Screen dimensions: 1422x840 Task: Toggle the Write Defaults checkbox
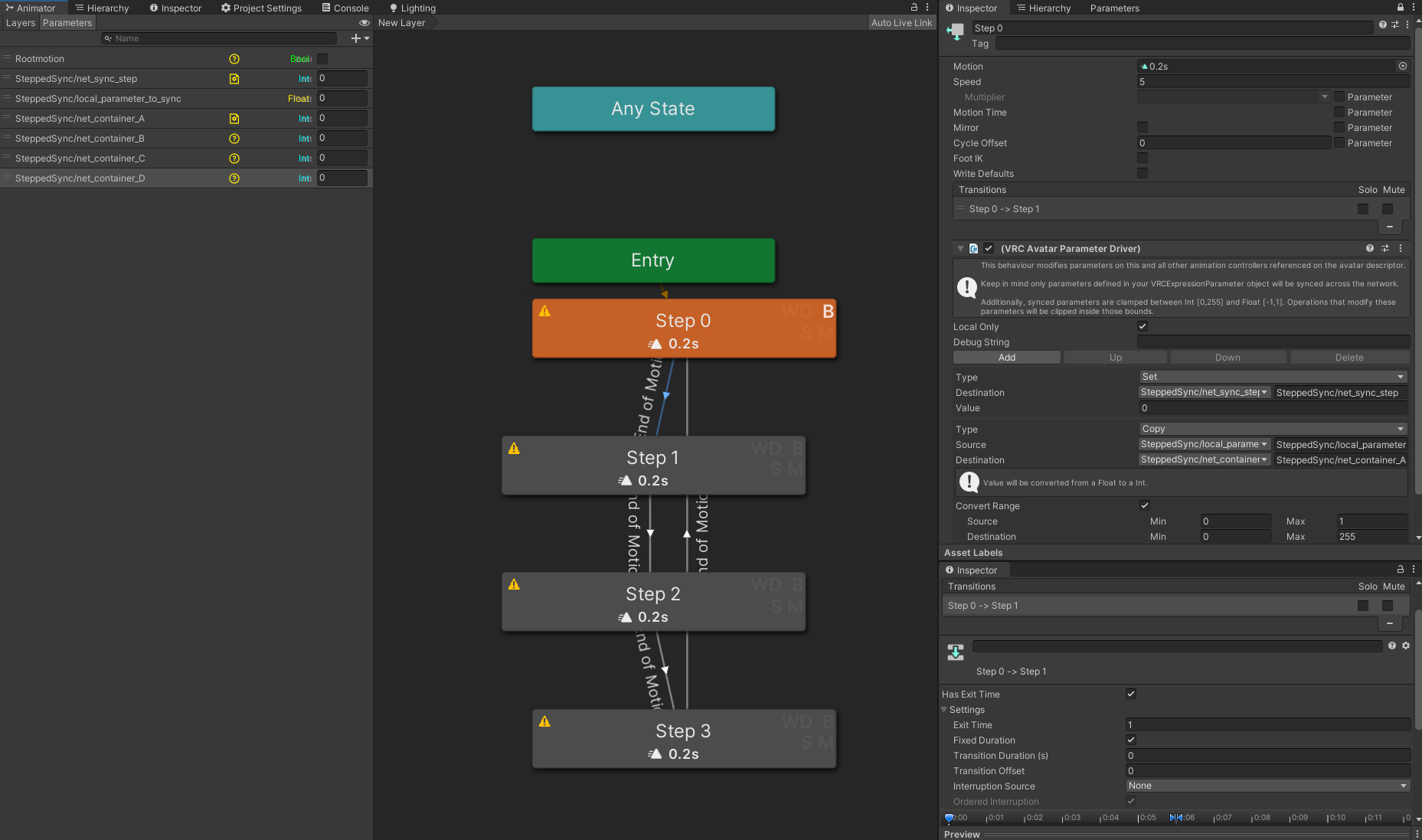[1143, 173]
